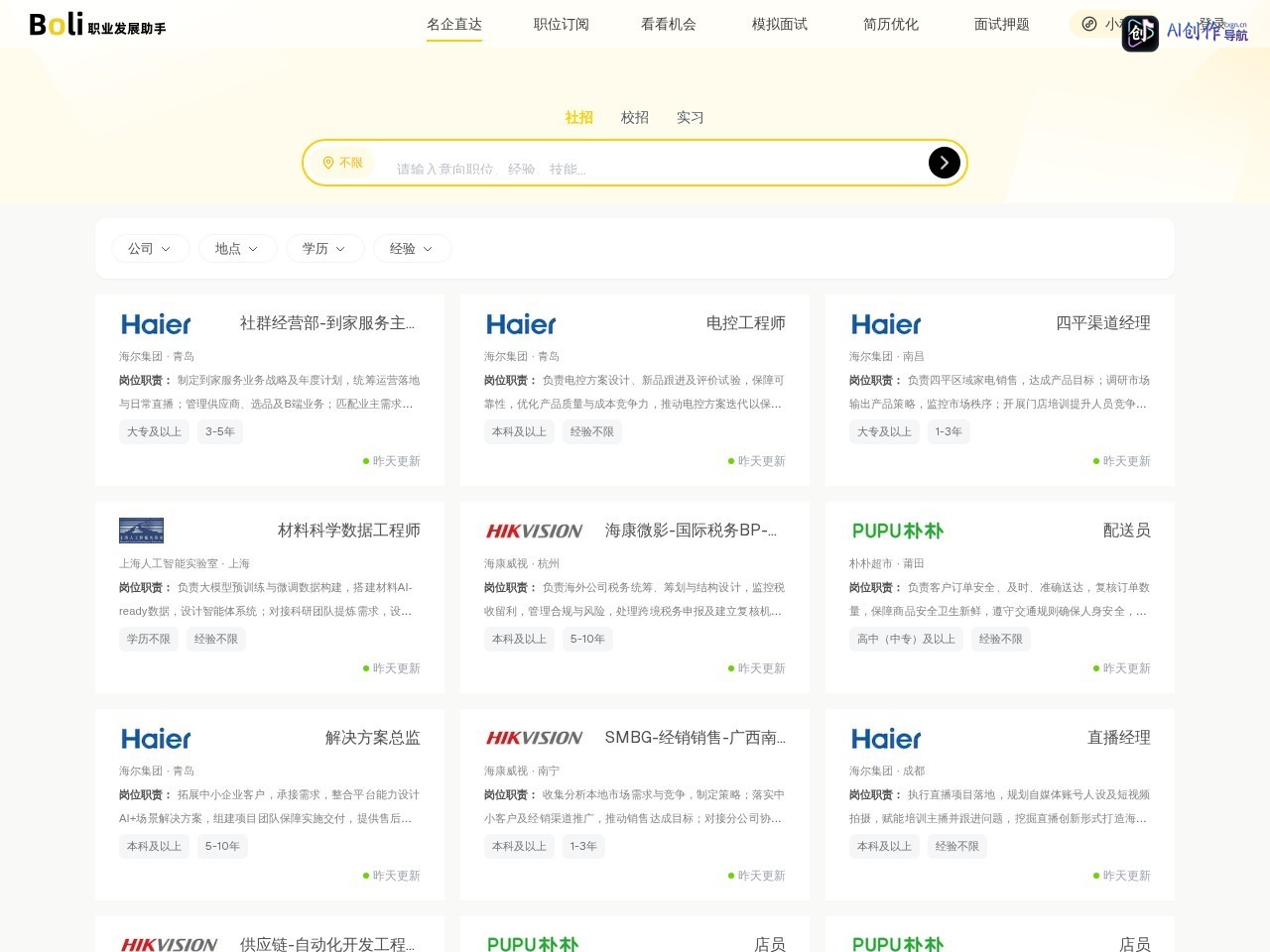This screenshot has height=952, width=1270.
Task: Open the SMBG-经销销售-广西南 job posting
Action: click(696, 738)
